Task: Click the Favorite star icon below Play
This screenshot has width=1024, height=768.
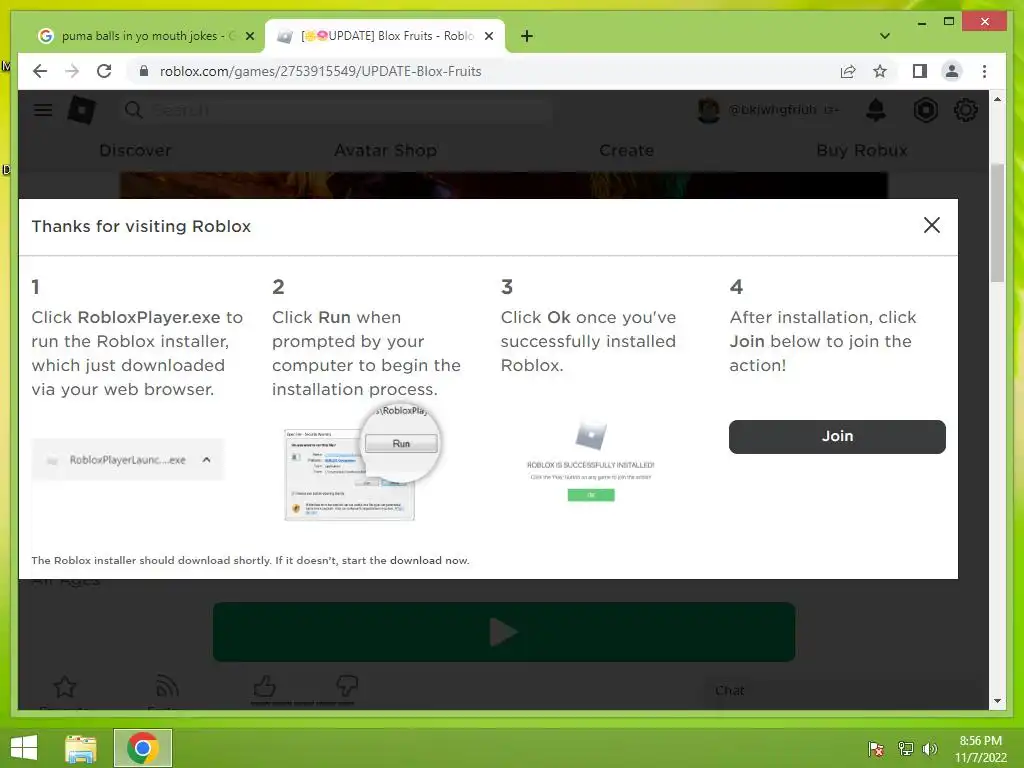Action: [x=65, y=687]
